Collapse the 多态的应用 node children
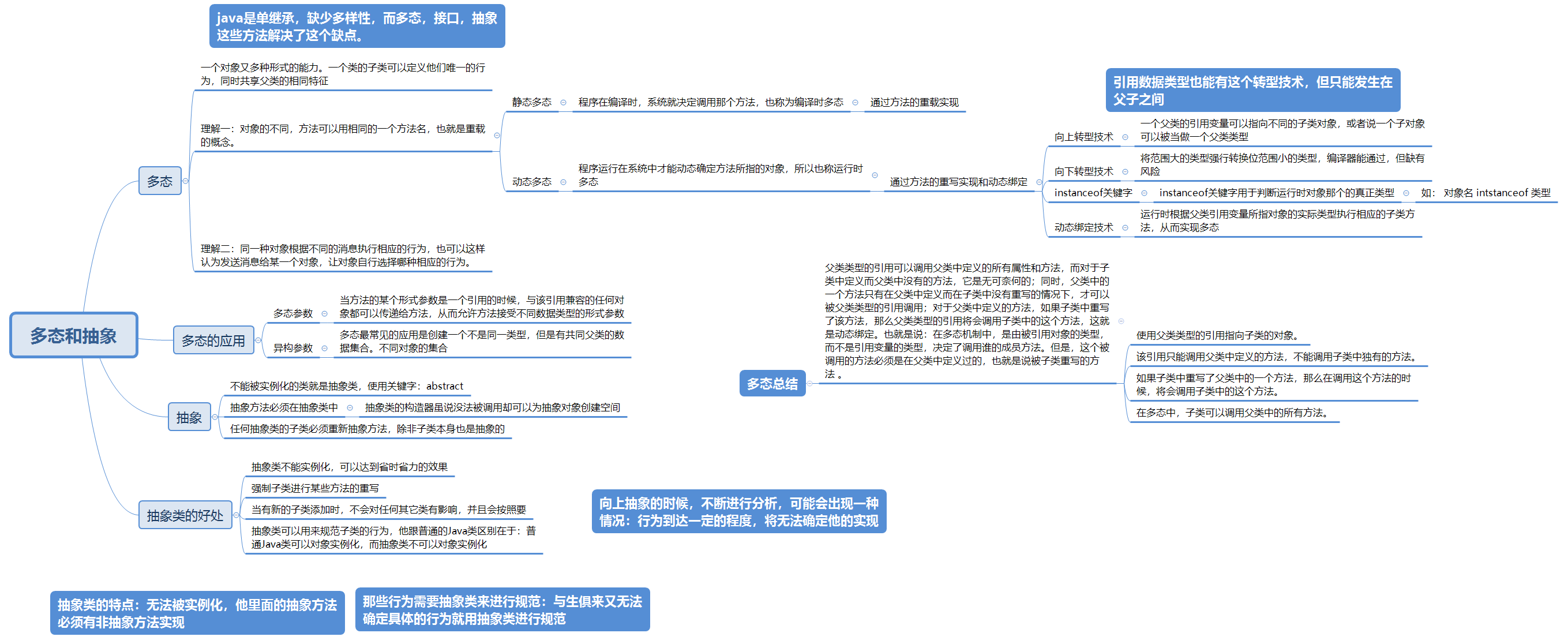The height and width of the screenshot is (644, 1568). pyautogui.click(x=258, y=340)
